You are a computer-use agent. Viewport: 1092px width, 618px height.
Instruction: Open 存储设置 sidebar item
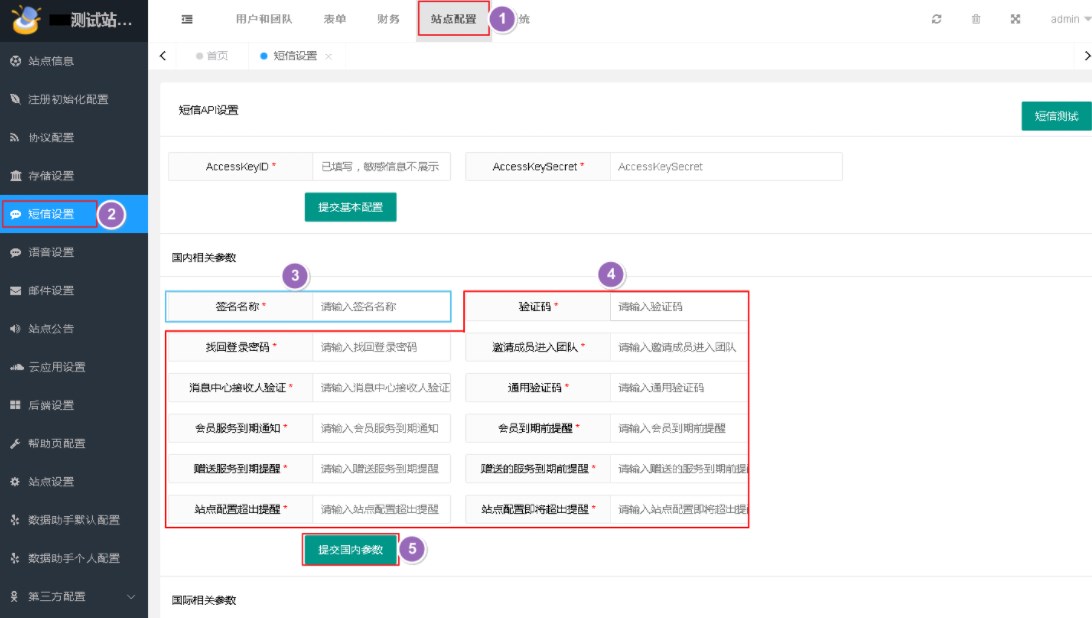(50, 176)
